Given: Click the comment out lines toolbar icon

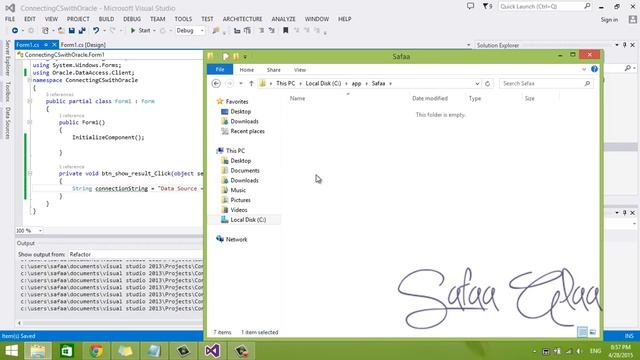Looking at the screenshot, I should 261,31.
